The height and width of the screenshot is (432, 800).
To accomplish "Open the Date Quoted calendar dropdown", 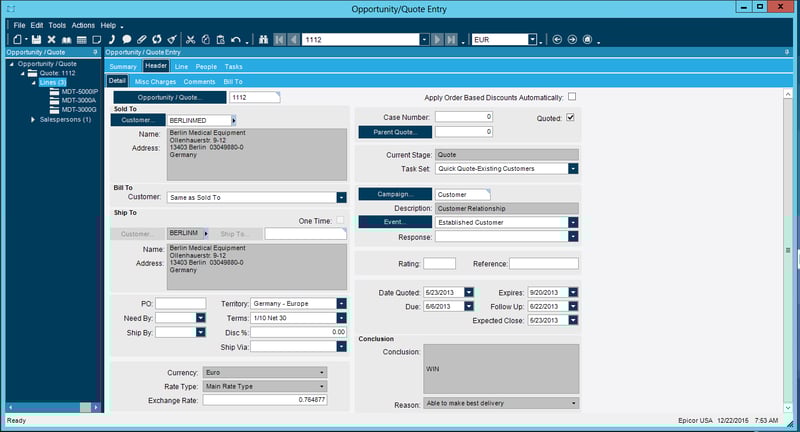I will click(x=469, y=292).
